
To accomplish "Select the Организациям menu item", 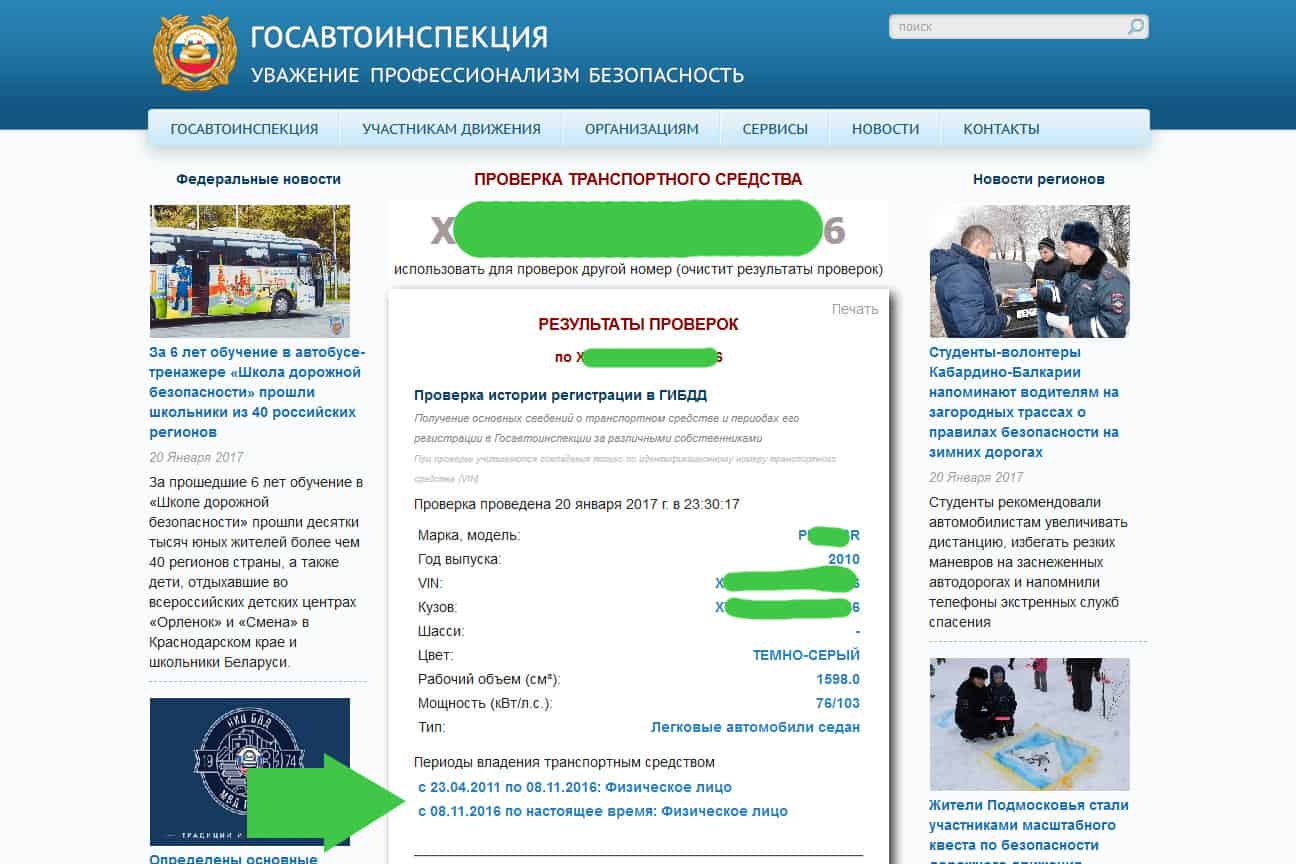I will coord(641,129).
